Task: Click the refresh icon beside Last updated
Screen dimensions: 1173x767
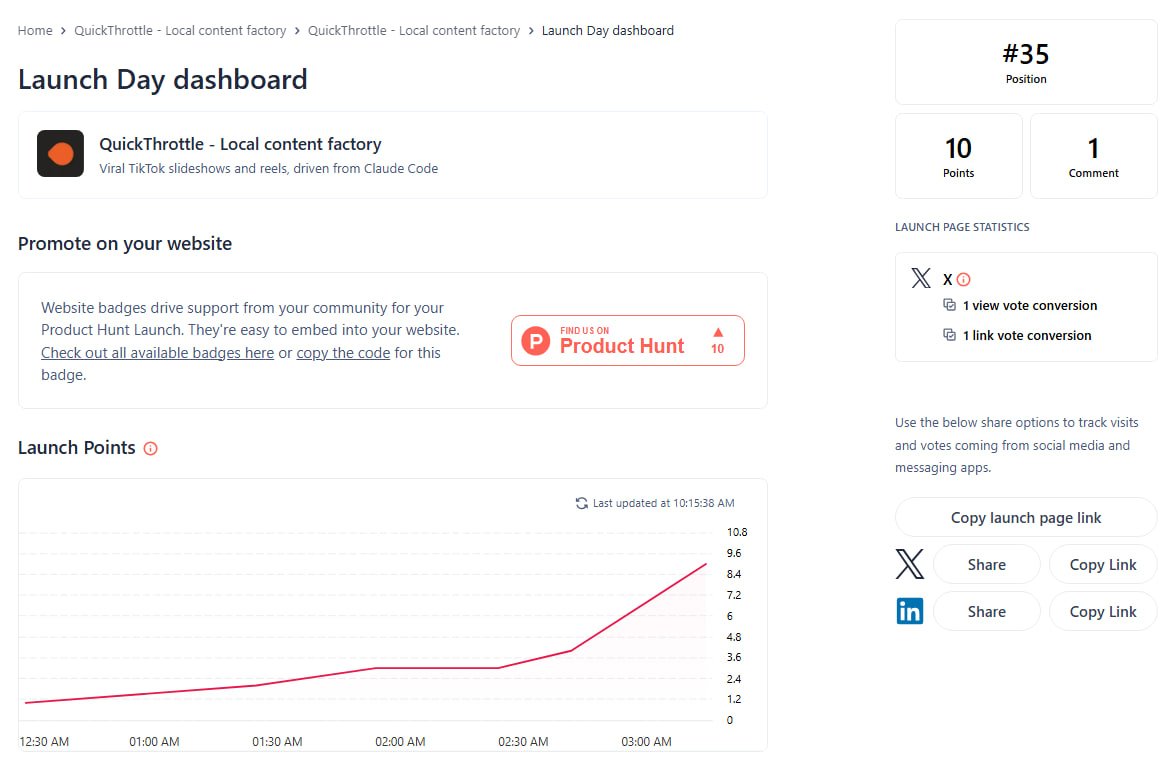Action: (x=581, y=503)
